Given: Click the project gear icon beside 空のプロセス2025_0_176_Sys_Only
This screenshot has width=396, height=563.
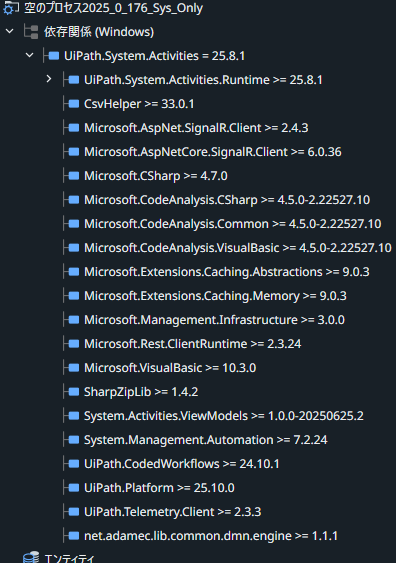Looking at the screenshot, I should (x=11, y=8).
